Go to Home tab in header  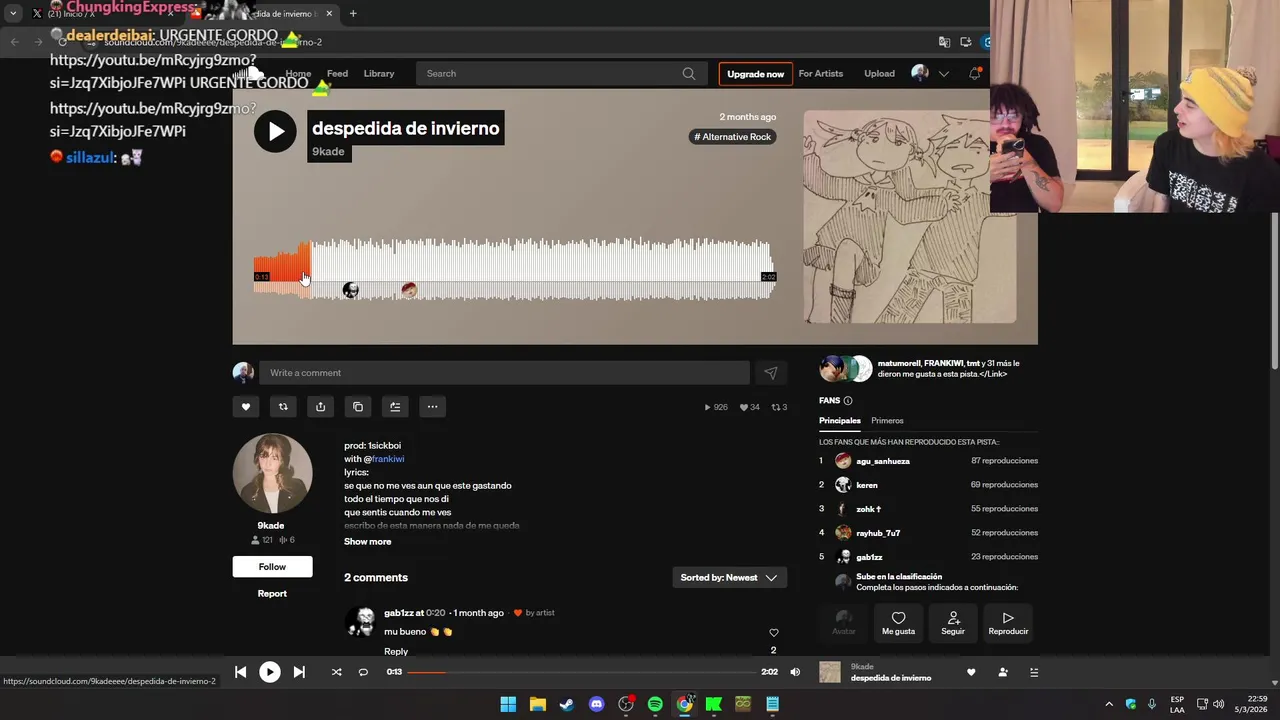click(298, 74)
